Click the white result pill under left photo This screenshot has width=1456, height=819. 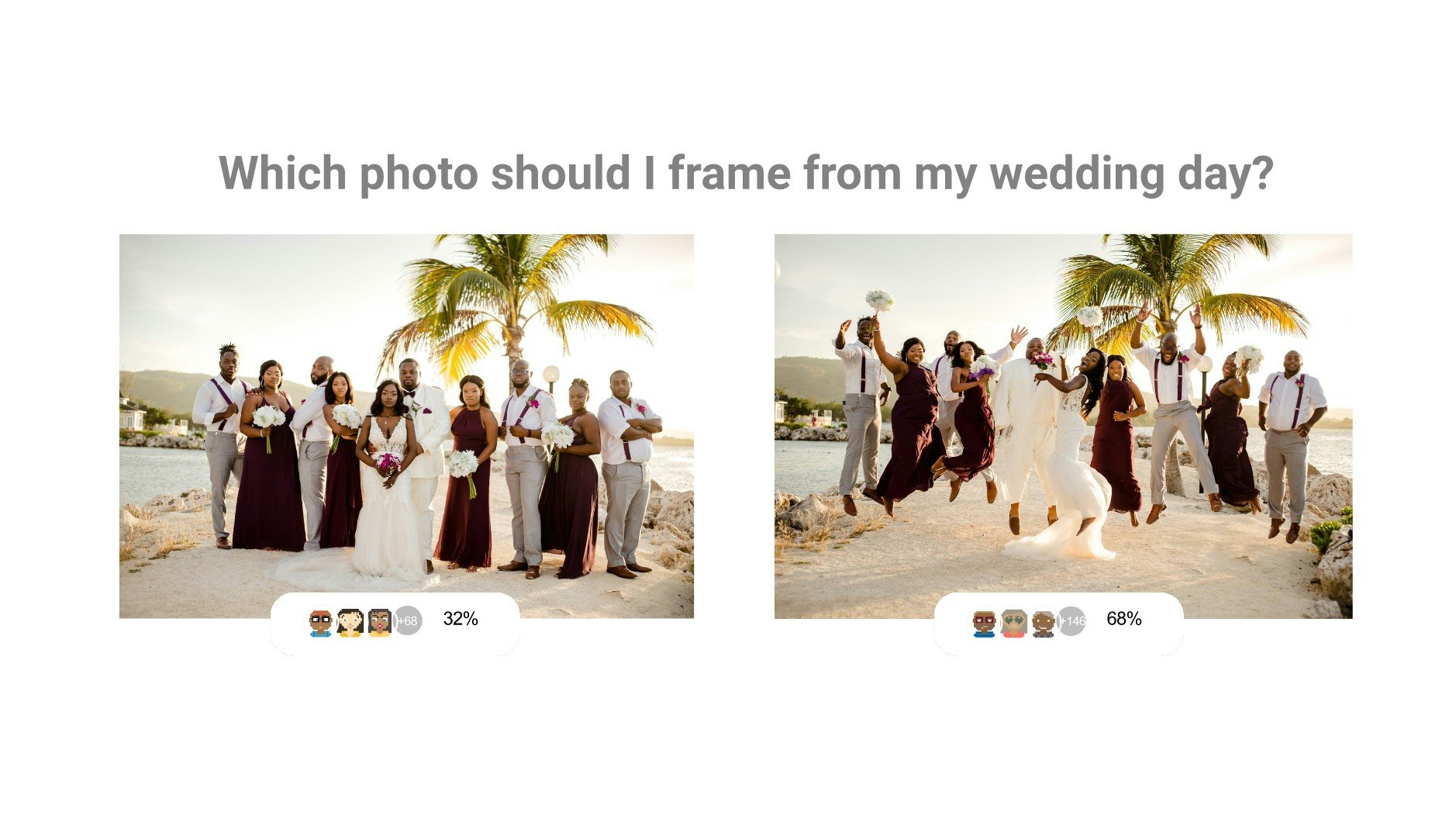pyautogui.click(x=395, y=624)
